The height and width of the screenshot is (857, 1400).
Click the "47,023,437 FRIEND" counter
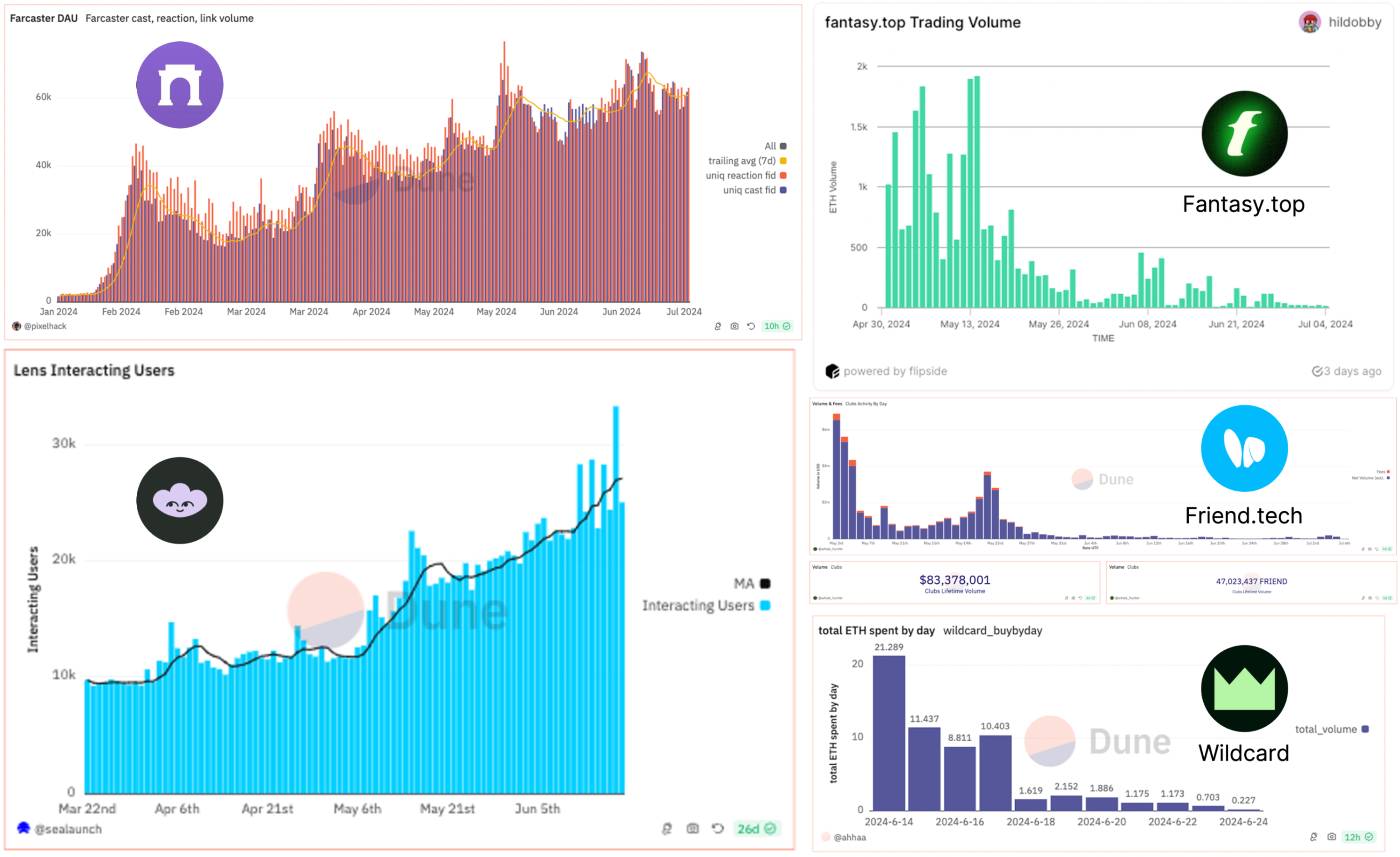pyautogui.click(x=1251, y=582)
